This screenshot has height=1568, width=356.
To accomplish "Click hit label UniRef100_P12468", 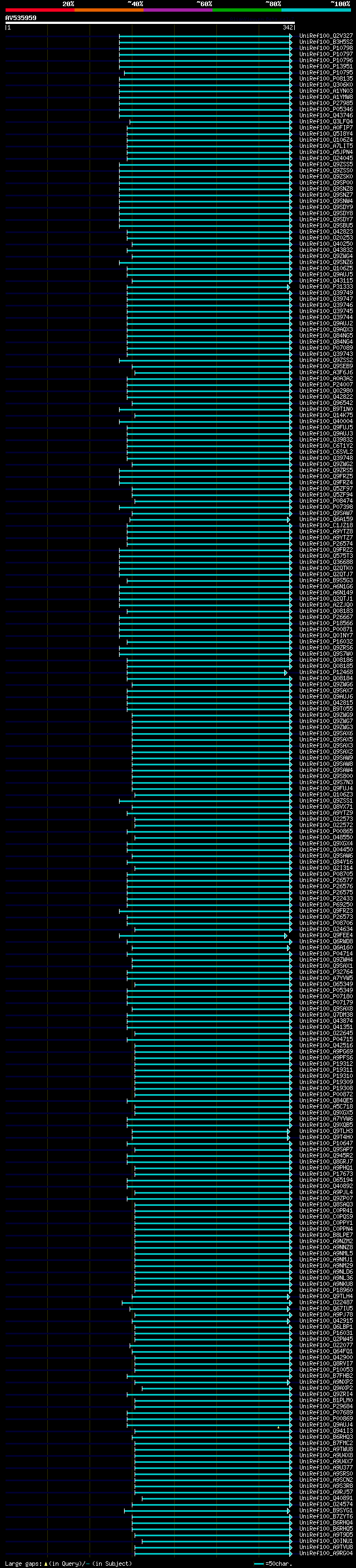I will click(x=326, y=672).
